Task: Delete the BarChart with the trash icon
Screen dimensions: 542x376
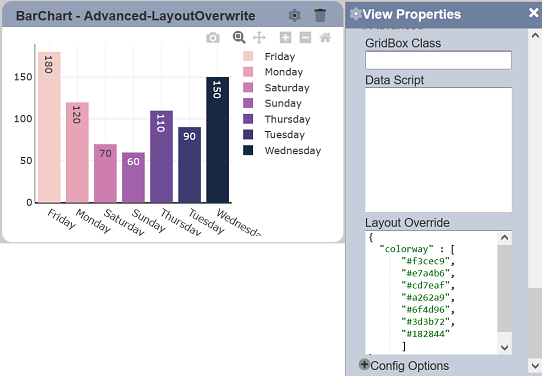Action: click(320, 16)
